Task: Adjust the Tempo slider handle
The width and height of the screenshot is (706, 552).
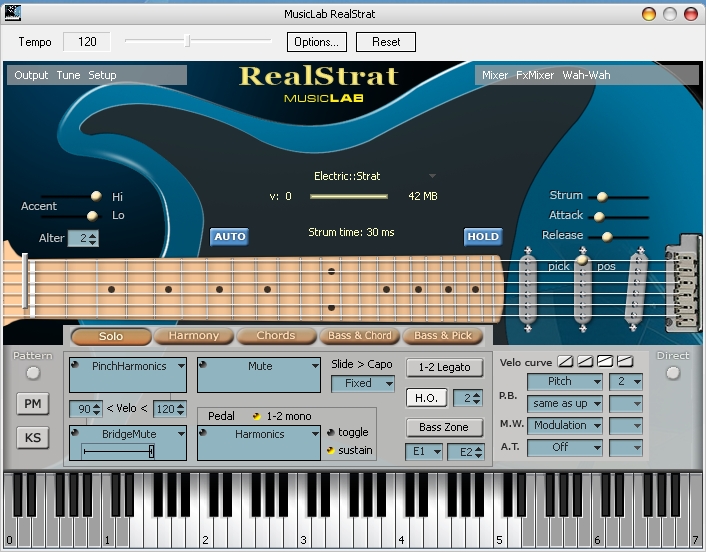Action: click(187, 41)
